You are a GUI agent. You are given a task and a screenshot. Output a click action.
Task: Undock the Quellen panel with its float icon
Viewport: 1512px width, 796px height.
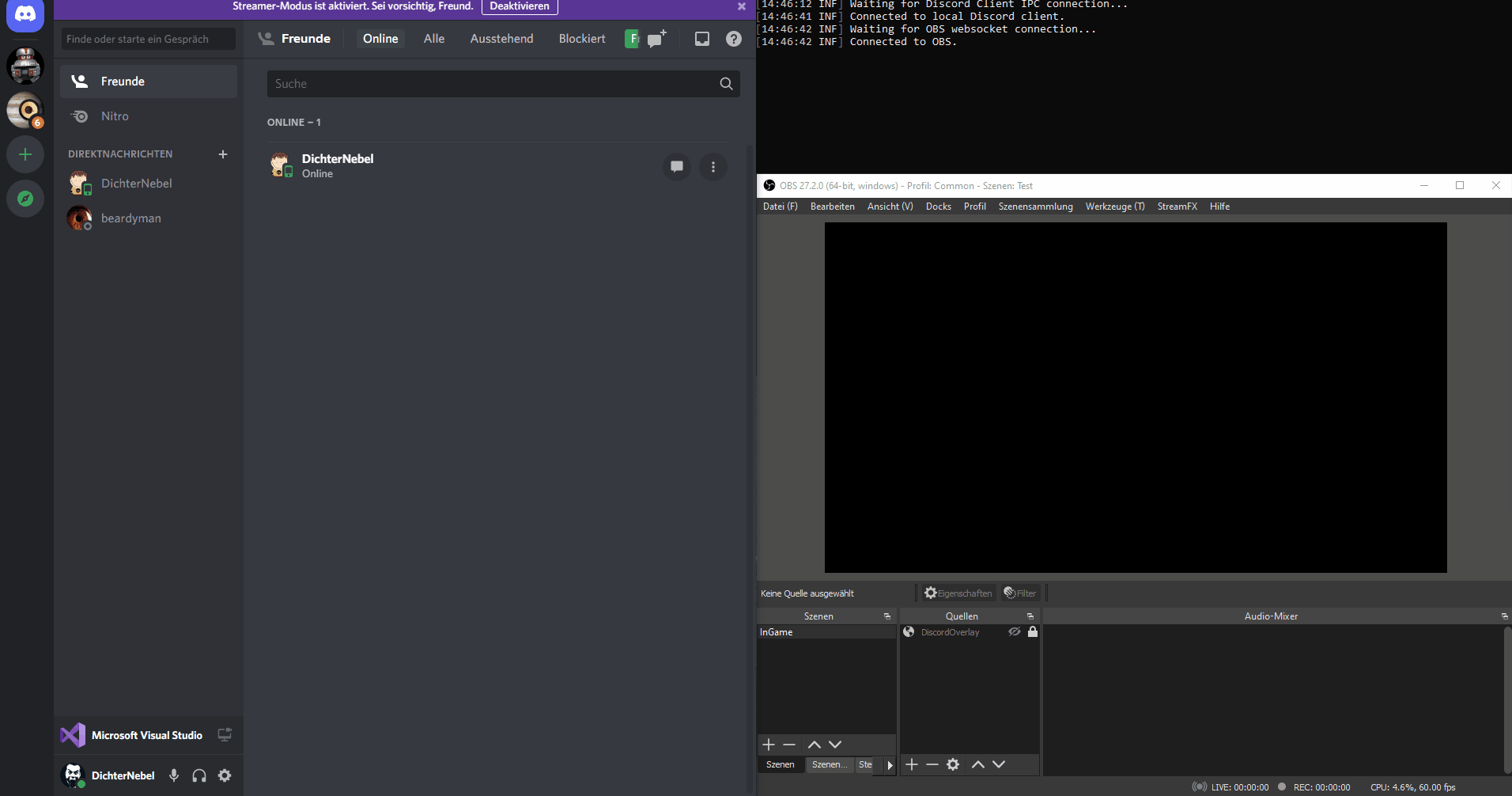1030,616
